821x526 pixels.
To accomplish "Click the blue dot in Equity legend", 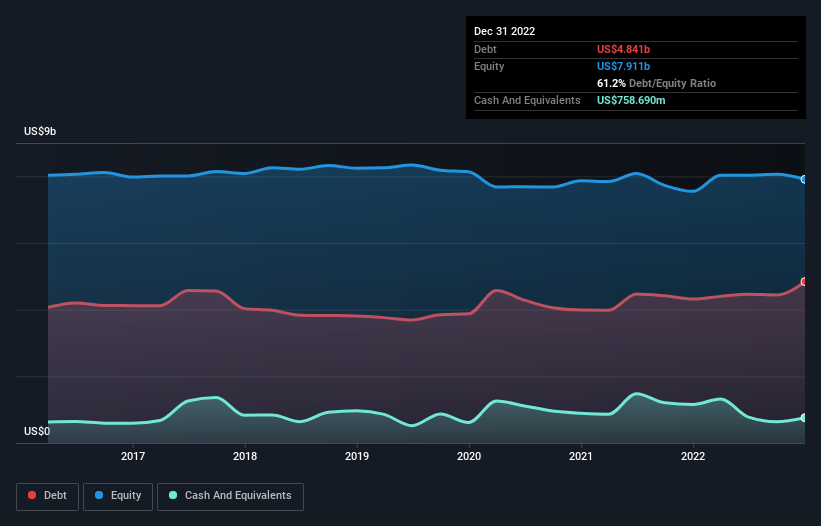I will click(99, 495).
